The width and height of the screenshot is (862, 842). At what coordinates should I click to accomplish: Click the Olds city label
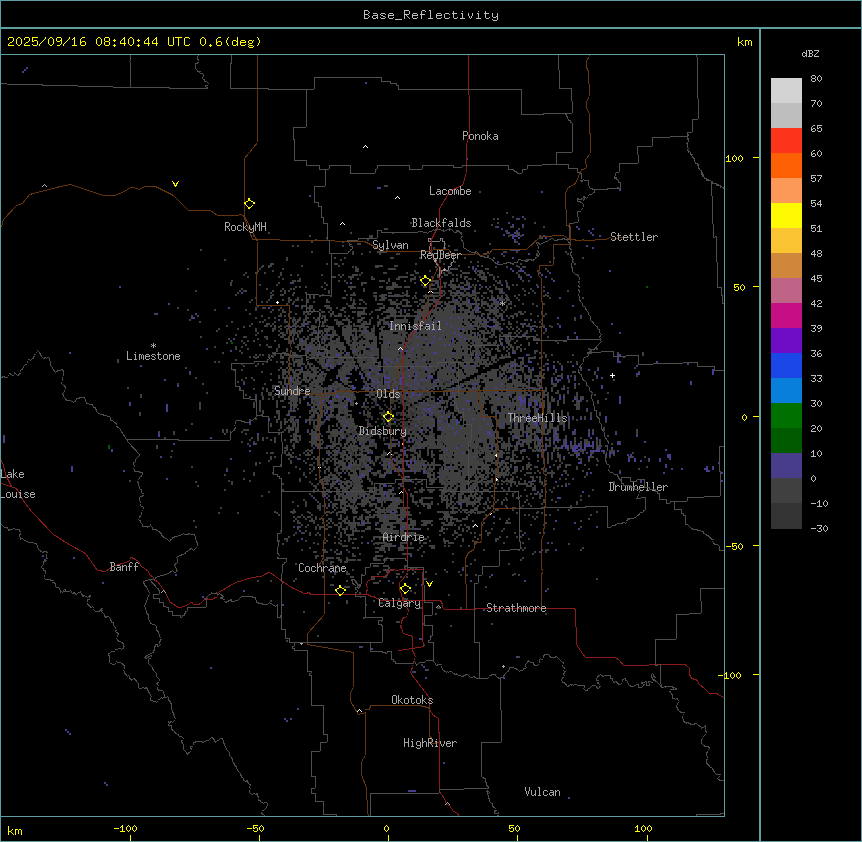pos(388,394)
